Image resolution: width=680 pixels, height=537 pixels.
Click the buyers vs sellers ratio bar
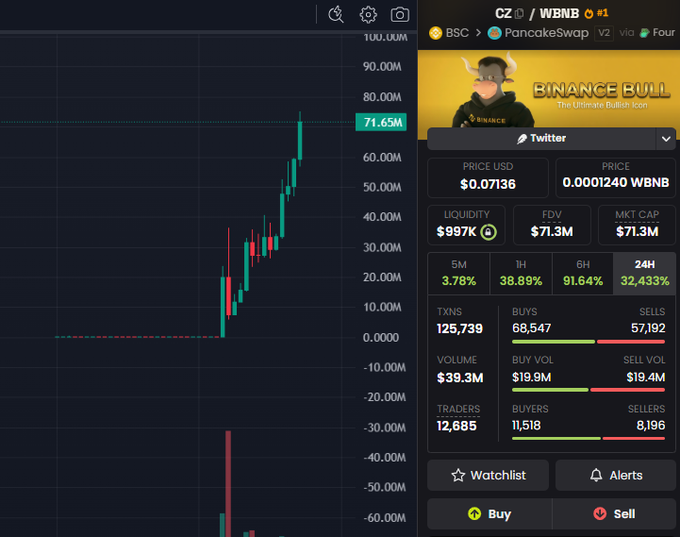(x=588, y=439)
